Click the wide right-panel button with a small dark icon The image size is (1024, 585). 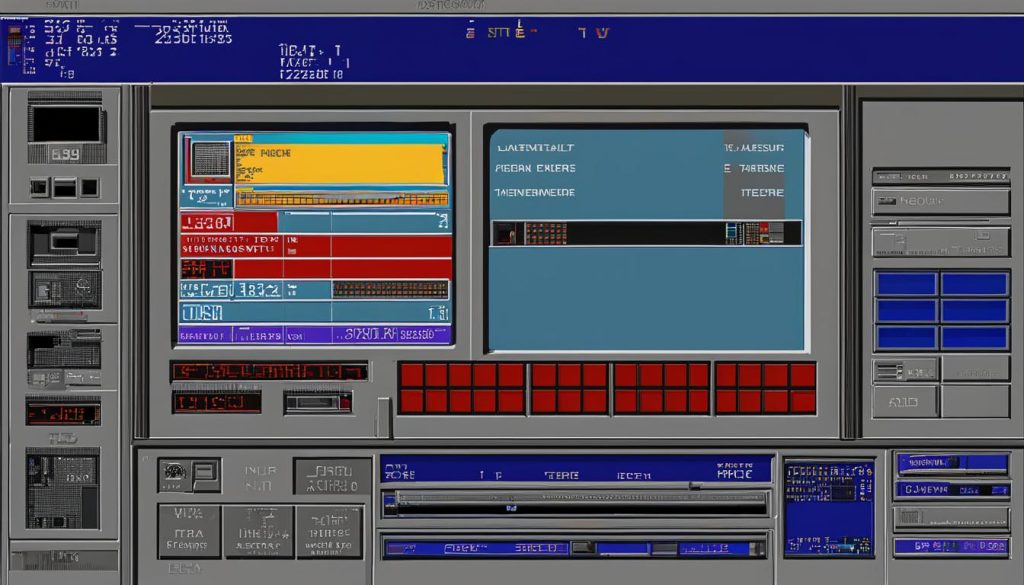click(x=941, y=201)
